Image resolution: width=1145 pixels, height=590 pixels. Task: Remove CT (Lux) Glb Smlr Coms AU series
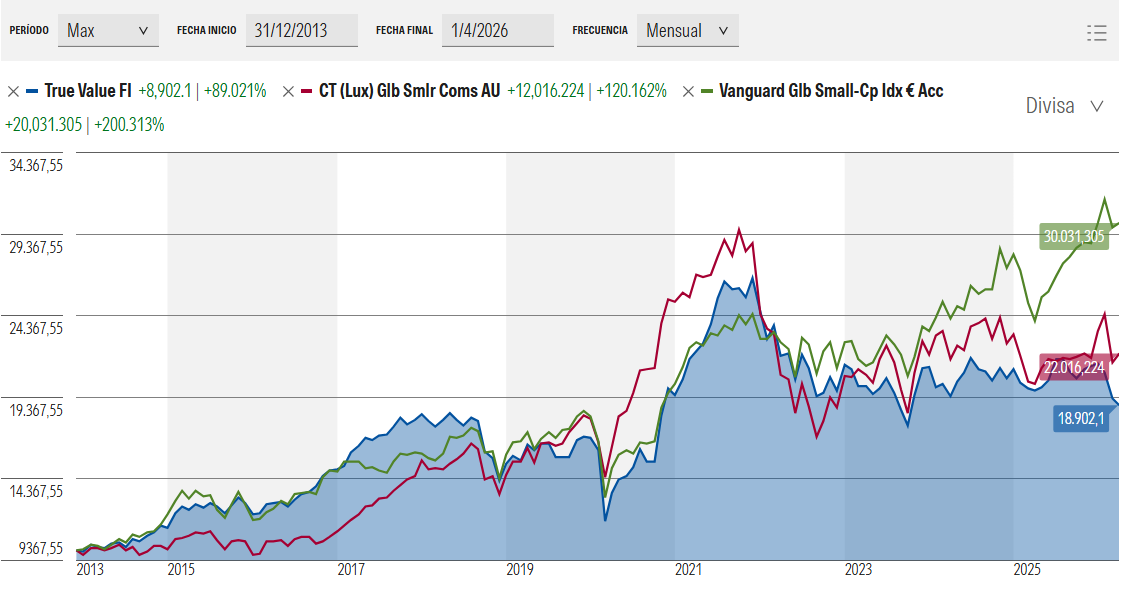pos(288,91)
